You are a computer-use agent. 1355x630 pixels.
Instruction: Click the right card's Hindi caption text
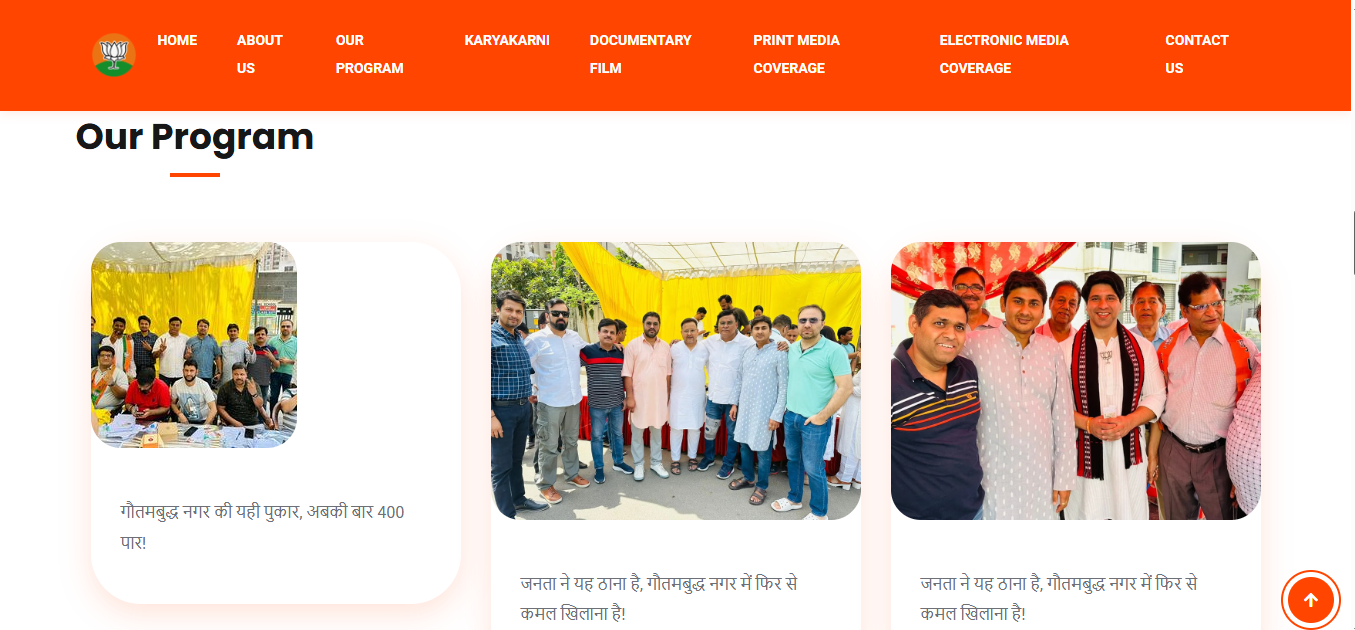[x=1059, y=598]
